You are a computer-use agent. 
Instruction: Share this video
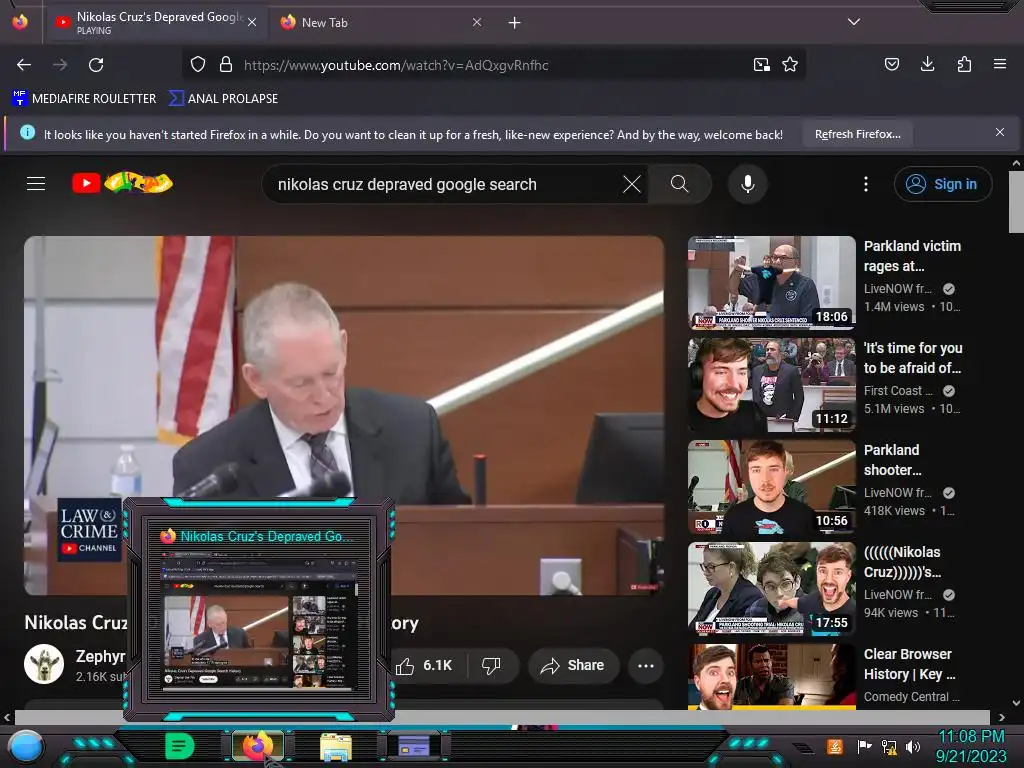point(573,665)
